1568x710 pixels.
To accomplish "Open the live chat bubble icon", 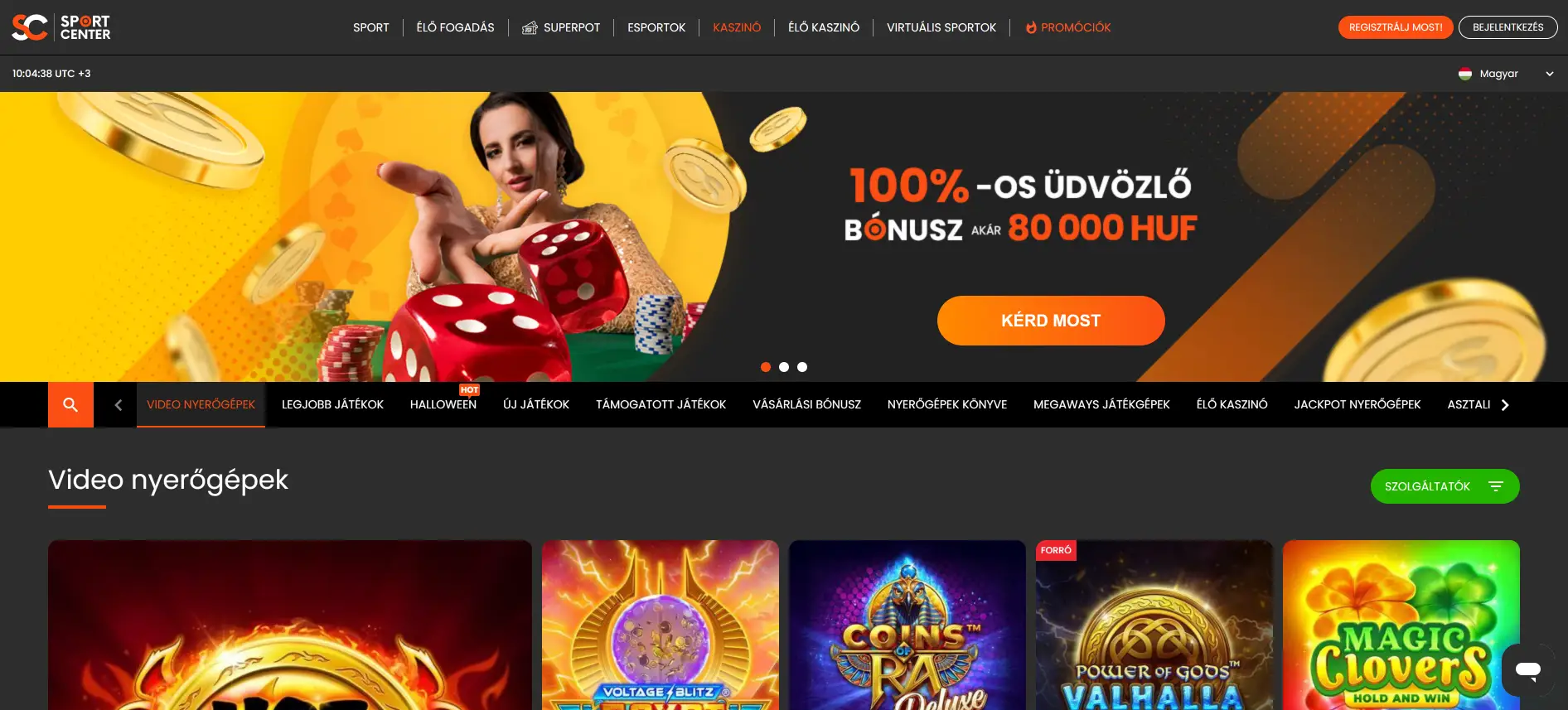I will [1528, 669].
